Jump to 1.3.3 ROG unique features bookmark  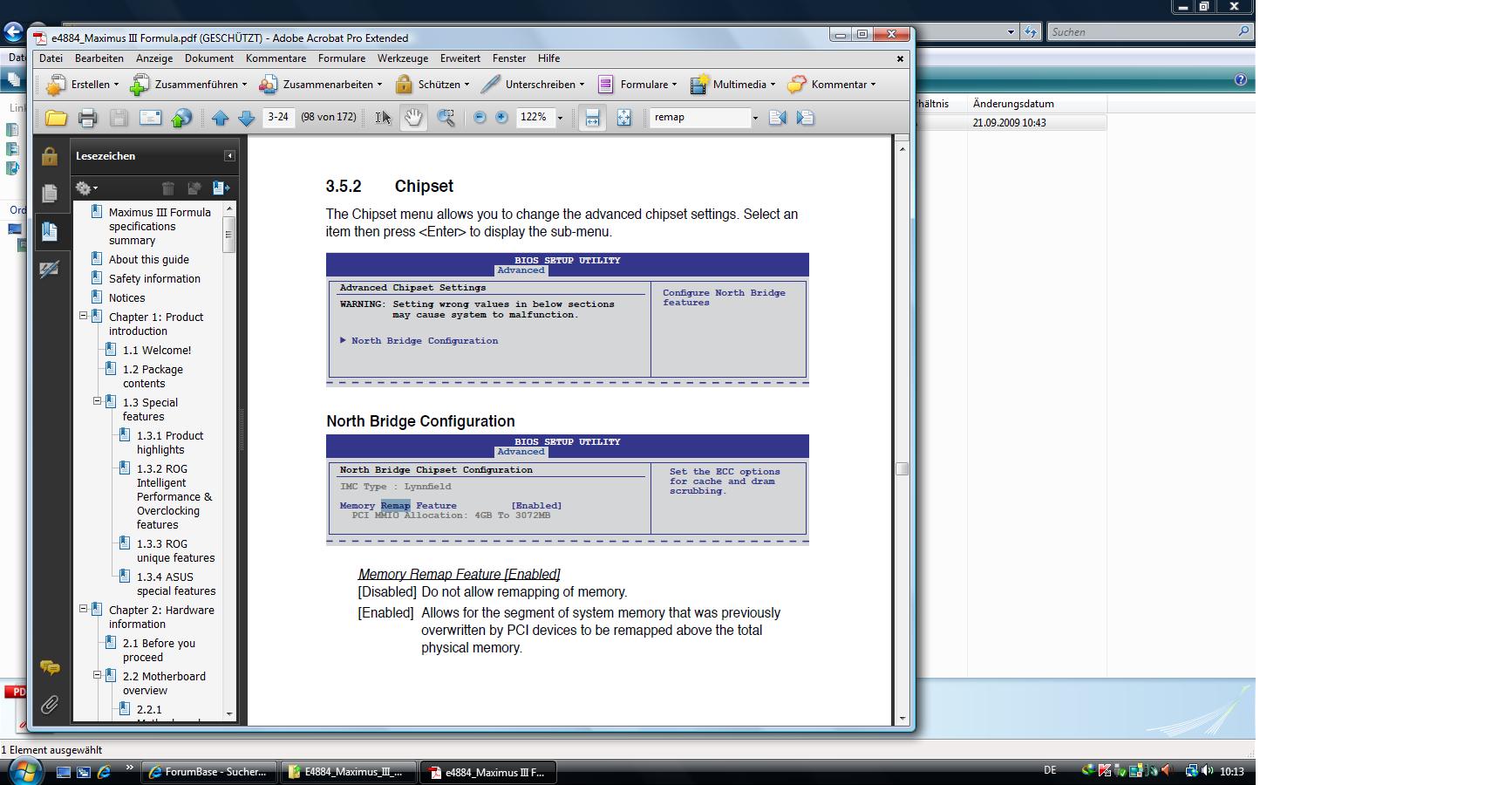coord(175,551)
